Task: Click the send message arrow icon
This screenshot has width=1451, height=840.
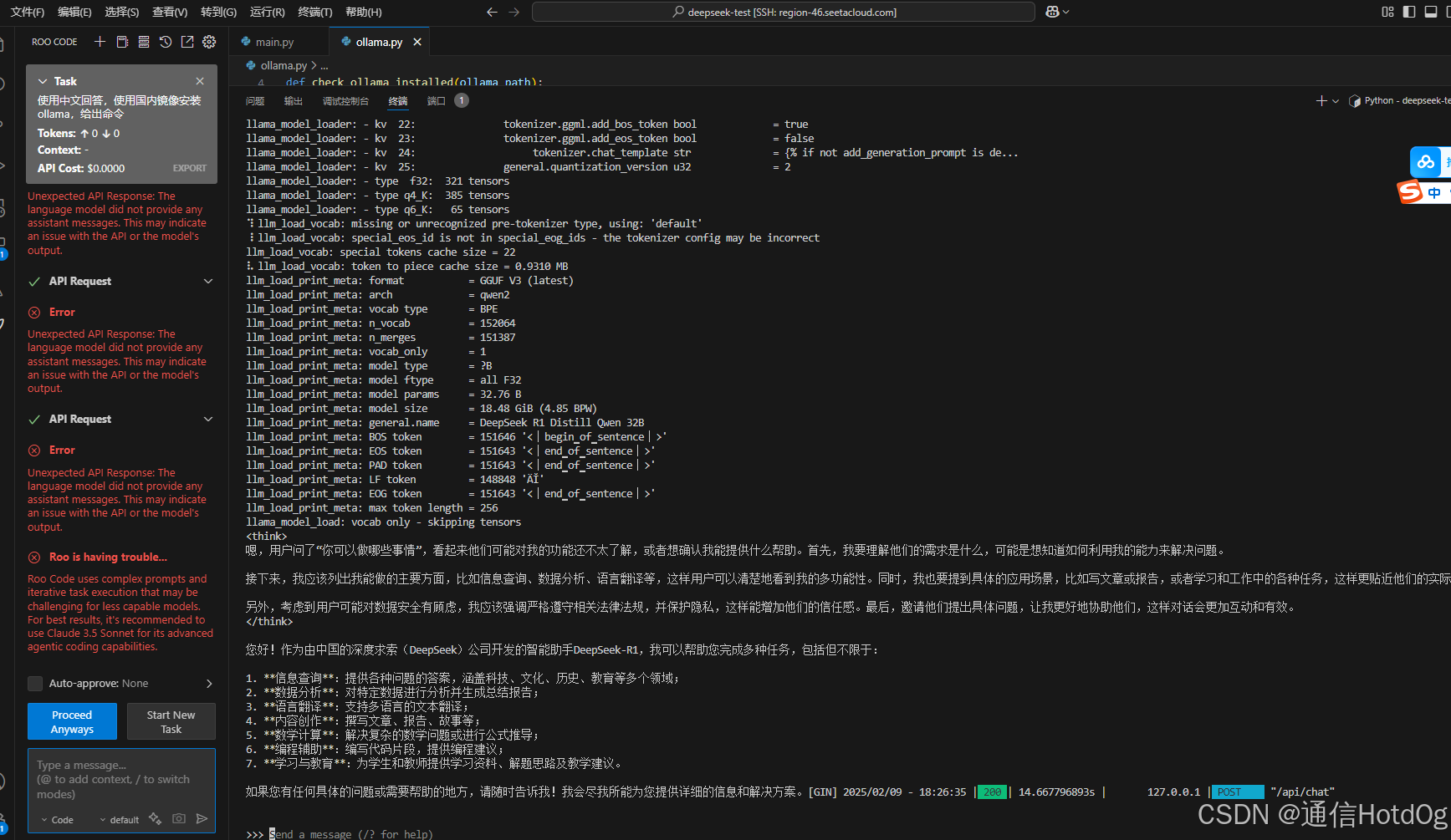Action: [202, 819]
